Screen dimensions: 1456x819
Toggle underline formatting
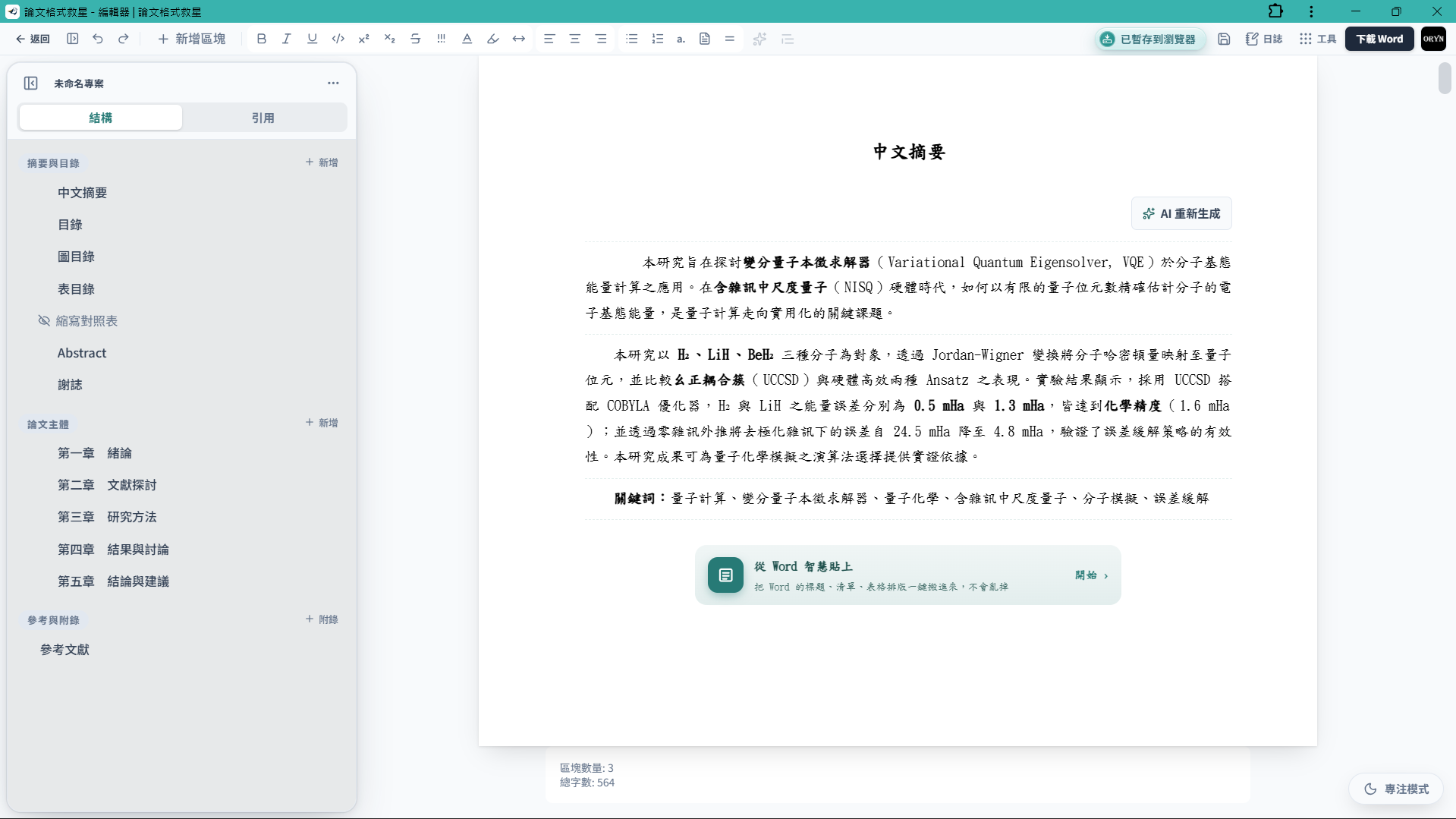coord(312,39)
